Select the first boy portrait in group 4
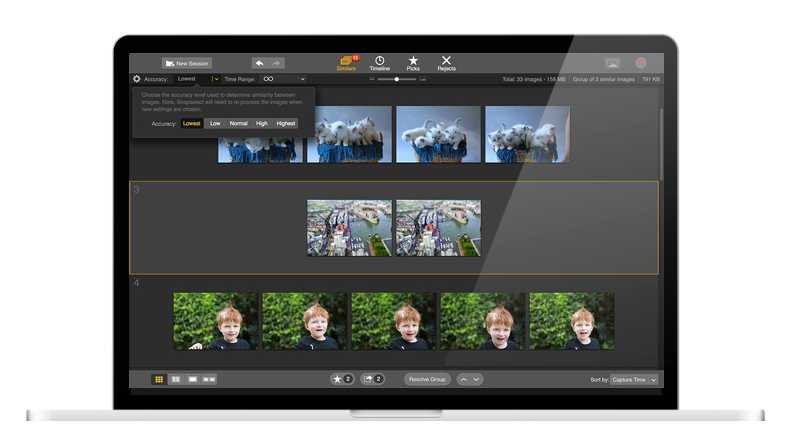 pyautogui.click(x=216, y=321)
